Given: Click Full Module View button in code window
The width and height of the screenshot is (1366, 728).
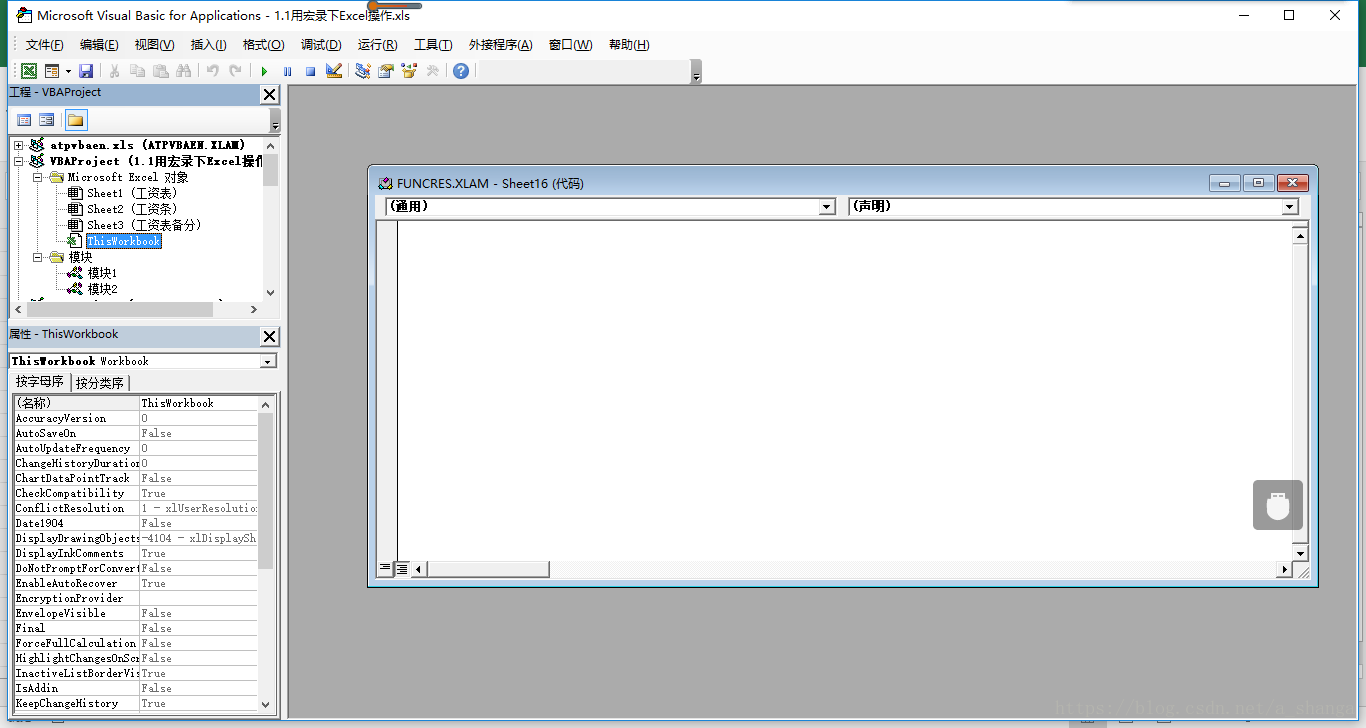Looking at the screenshot, I should [x=402, y=569].
